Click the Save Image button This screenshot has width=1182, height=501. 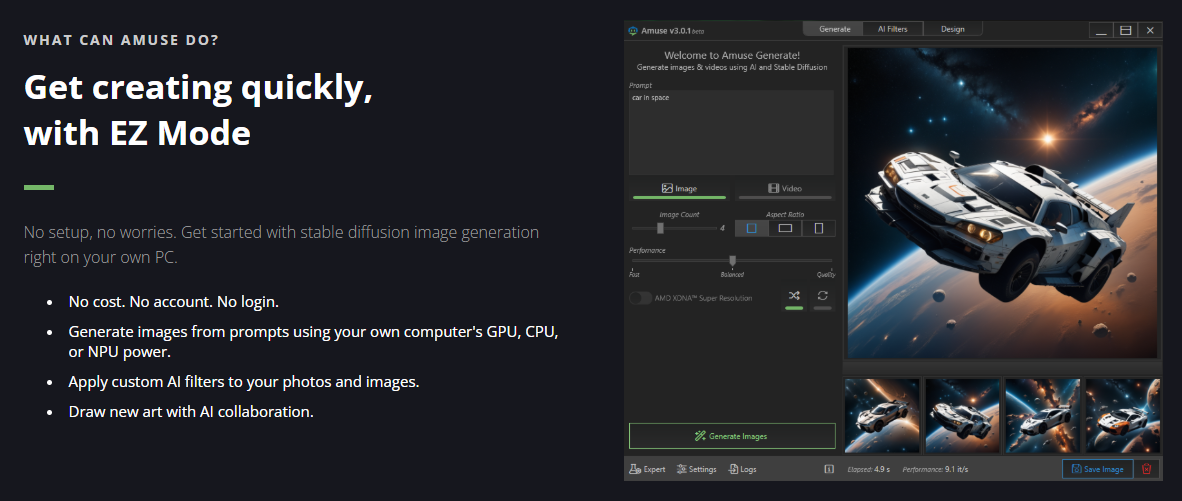(x=1097, y=469)
